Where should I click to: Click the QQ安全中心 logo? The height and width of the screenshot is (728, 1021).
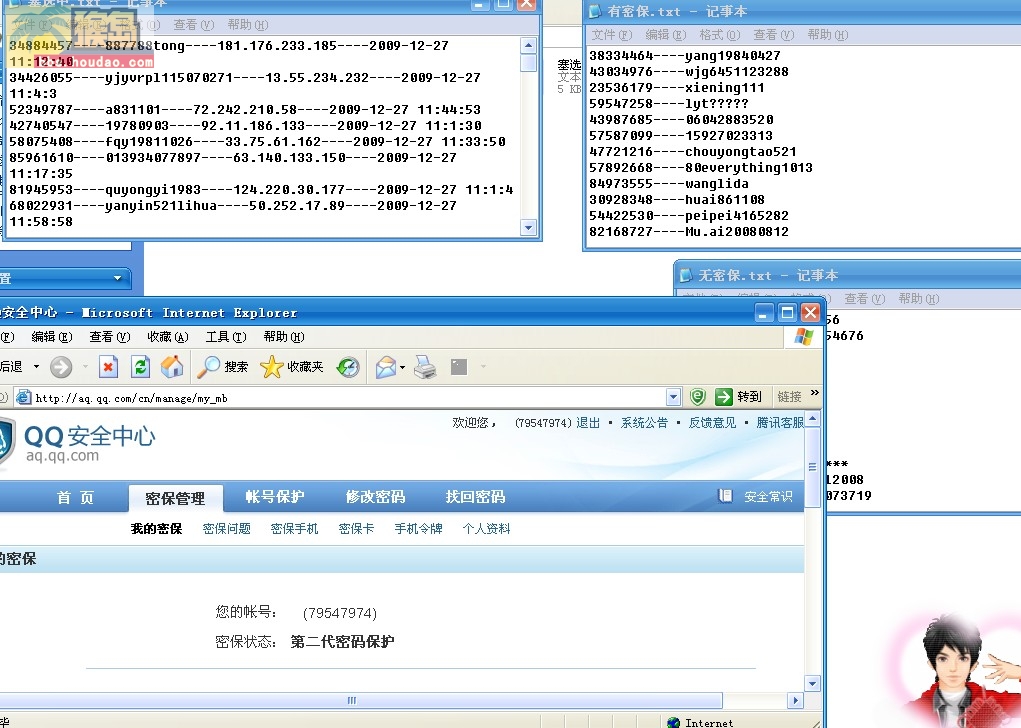(x=78, y=442)
